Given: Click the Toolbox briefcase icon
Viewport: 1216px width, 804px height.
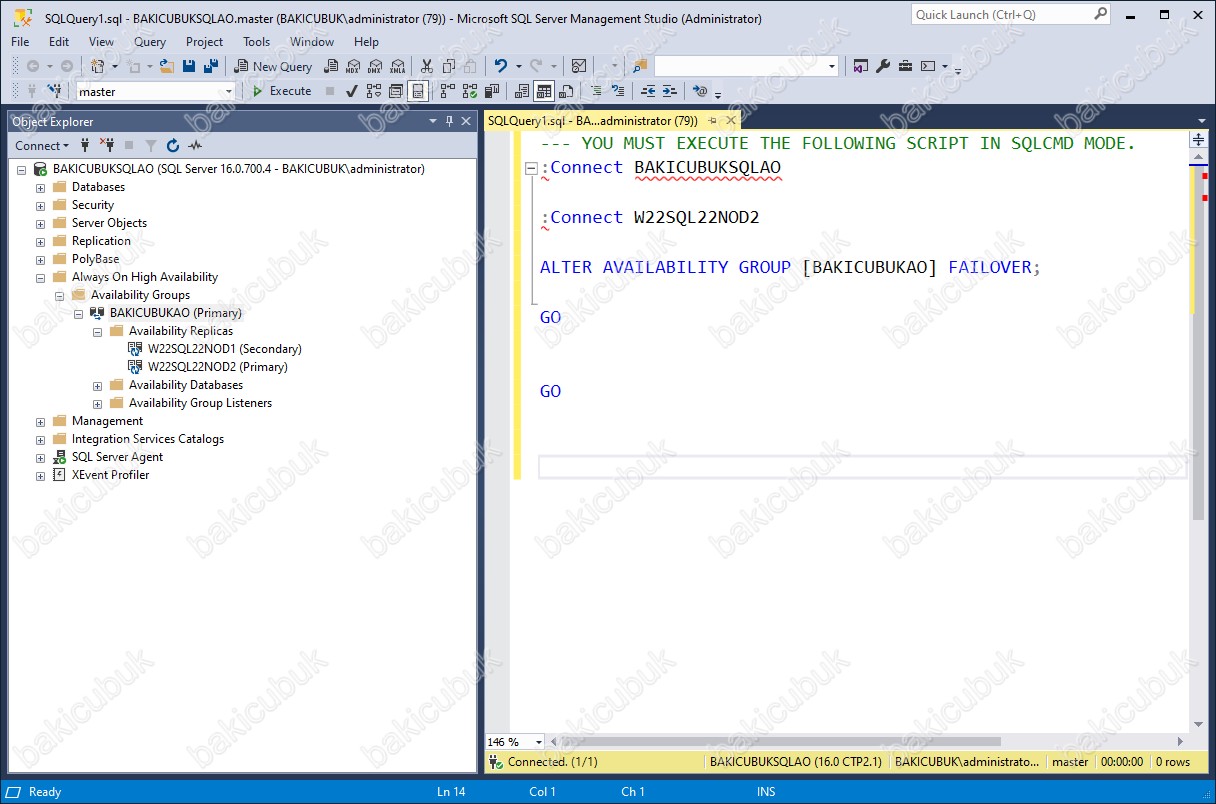Looking at the screenshot, I should 905,66.
